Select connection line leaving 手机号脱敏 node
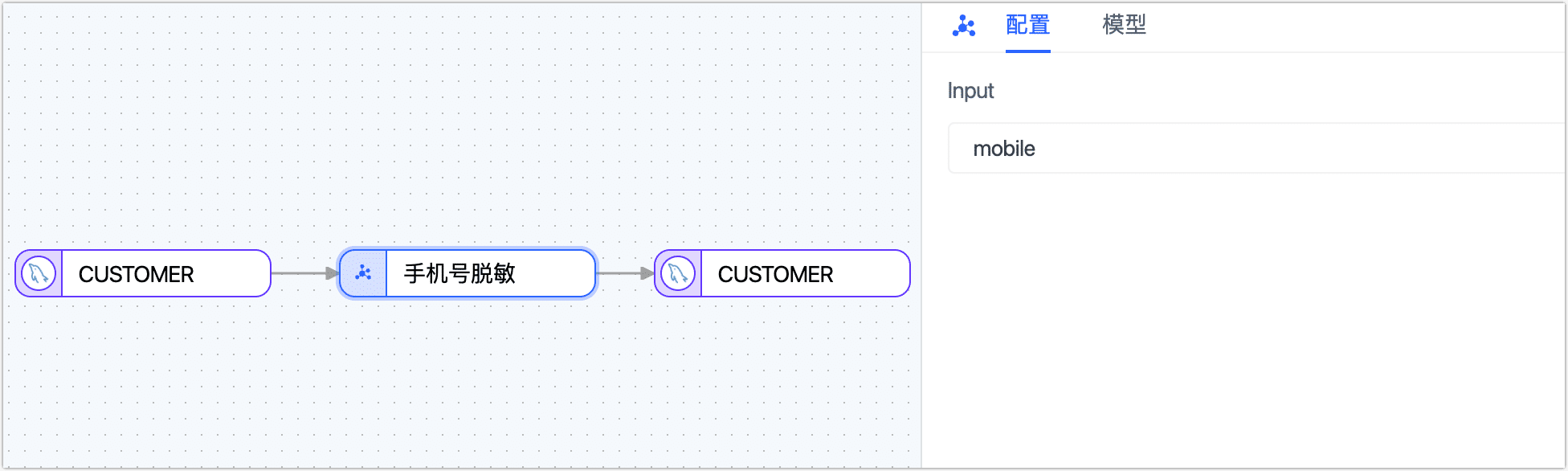This screenshot has height=471, width=1568. 619,273
